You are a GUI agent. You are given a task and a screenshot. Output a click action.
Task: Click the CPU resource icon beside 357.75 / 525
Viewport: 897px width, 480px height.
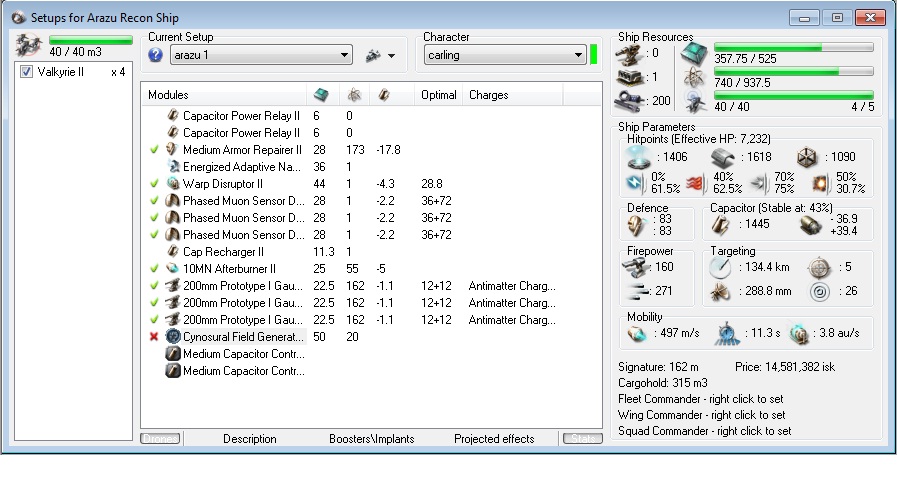[694, 54]
